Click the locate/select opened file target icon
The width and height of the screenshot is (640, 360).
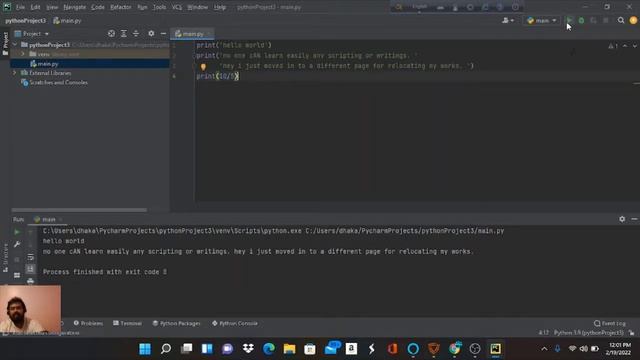click(111, 33)
